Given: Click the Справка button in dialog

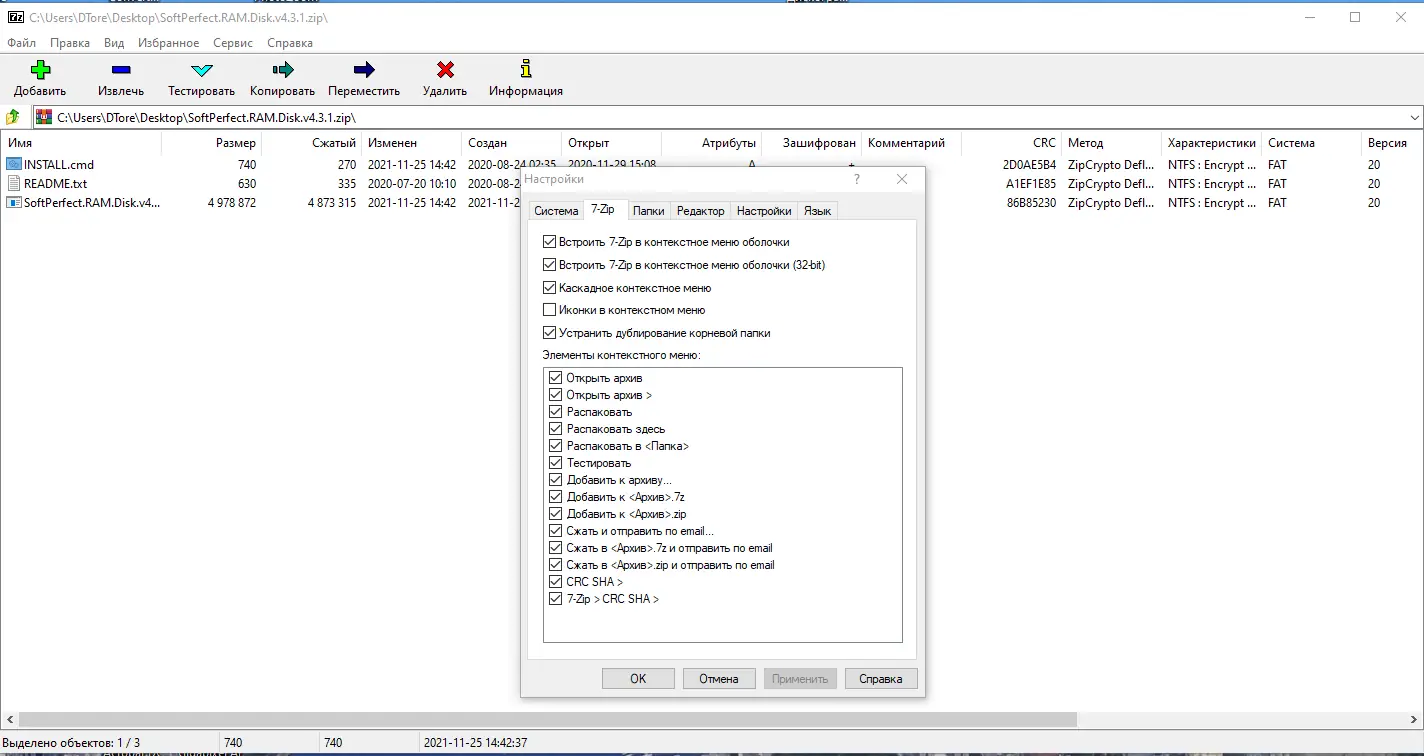Looking at the screenshot, I should click(881, 679).
